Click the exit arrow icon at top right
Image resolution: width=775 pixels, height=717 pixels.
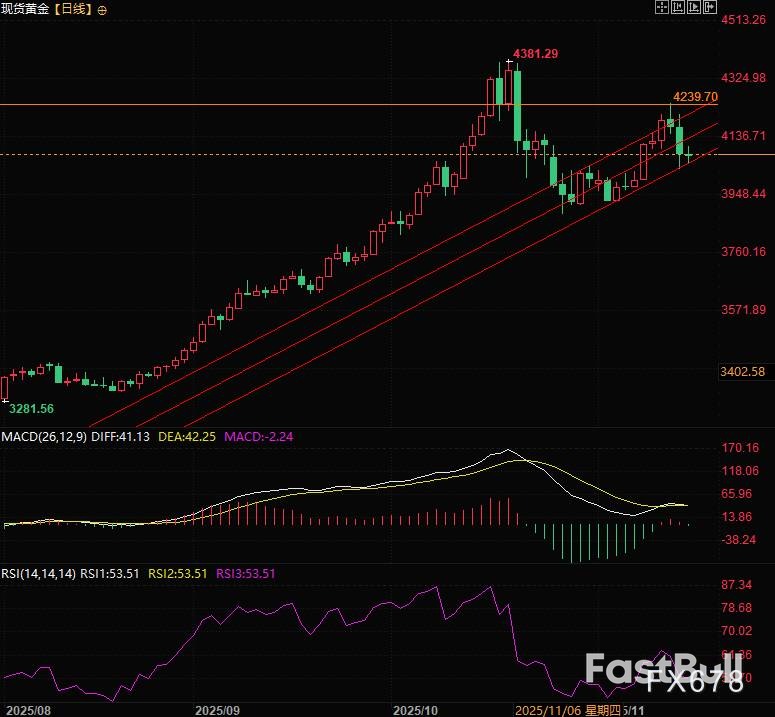click(x=711, y=8)
